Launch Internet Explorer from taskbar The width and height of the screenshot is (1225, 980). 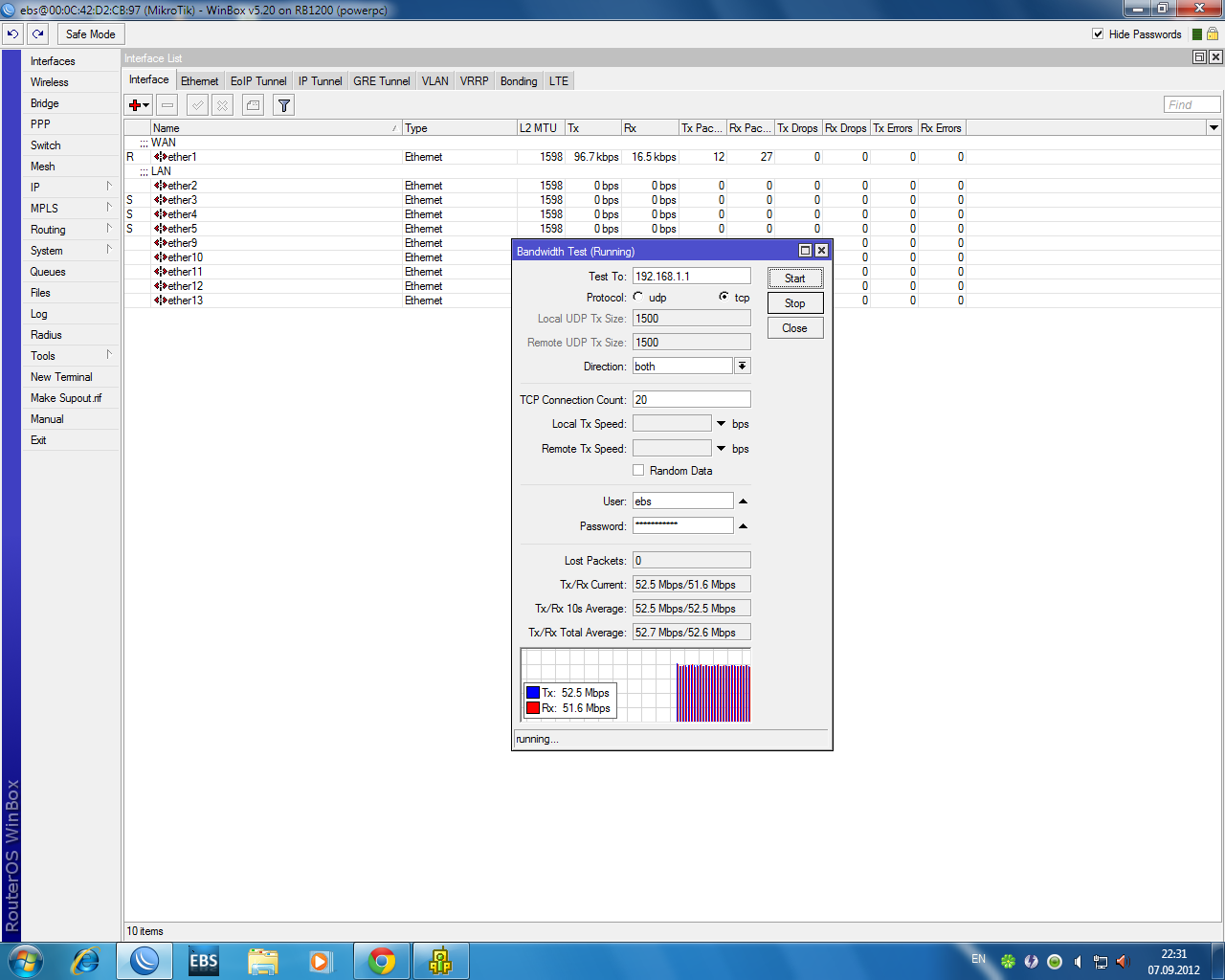(86, 961)
